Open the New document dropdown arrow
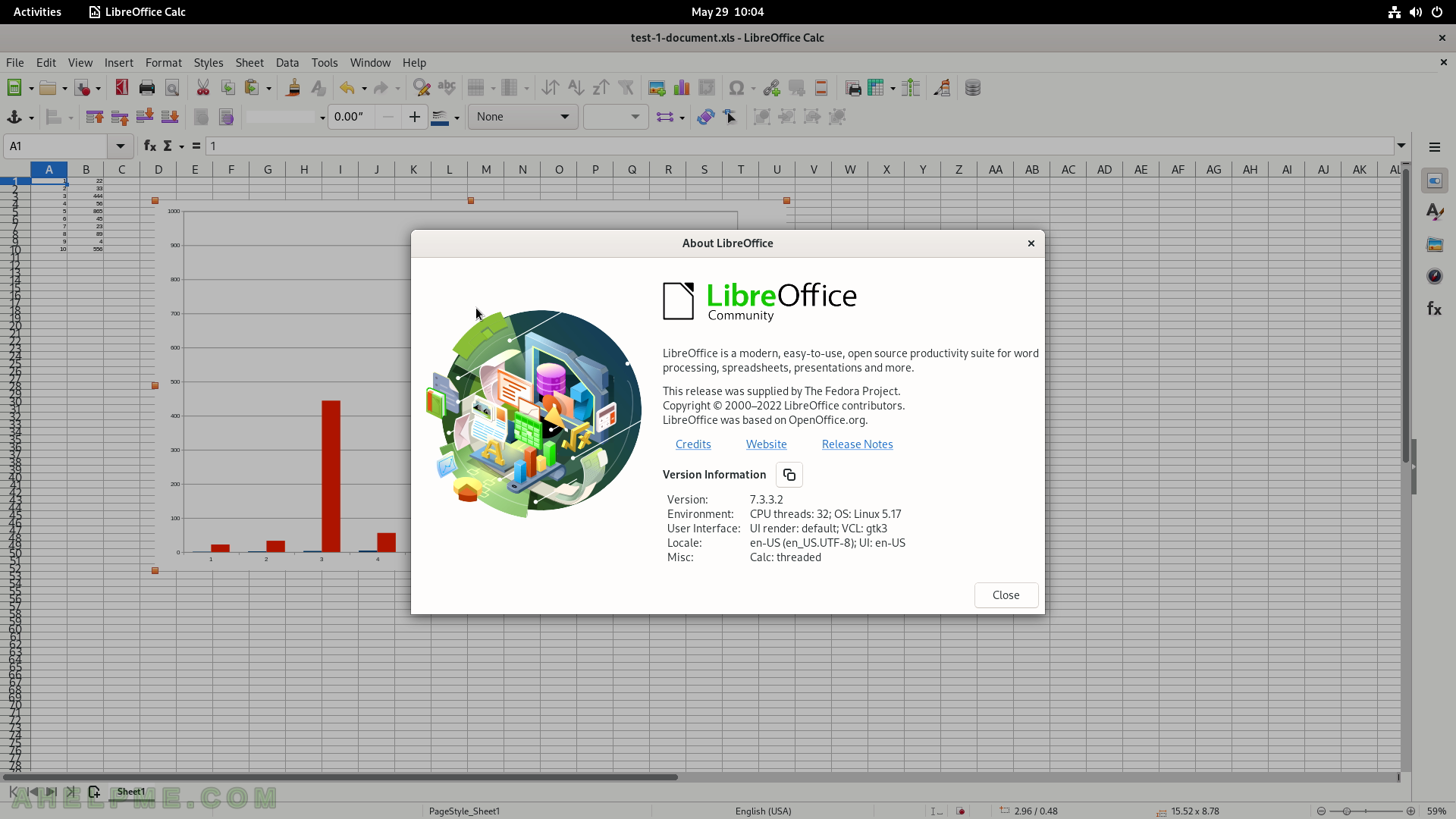The width and height of the screenshot is (1456, 819). point(31,89)
